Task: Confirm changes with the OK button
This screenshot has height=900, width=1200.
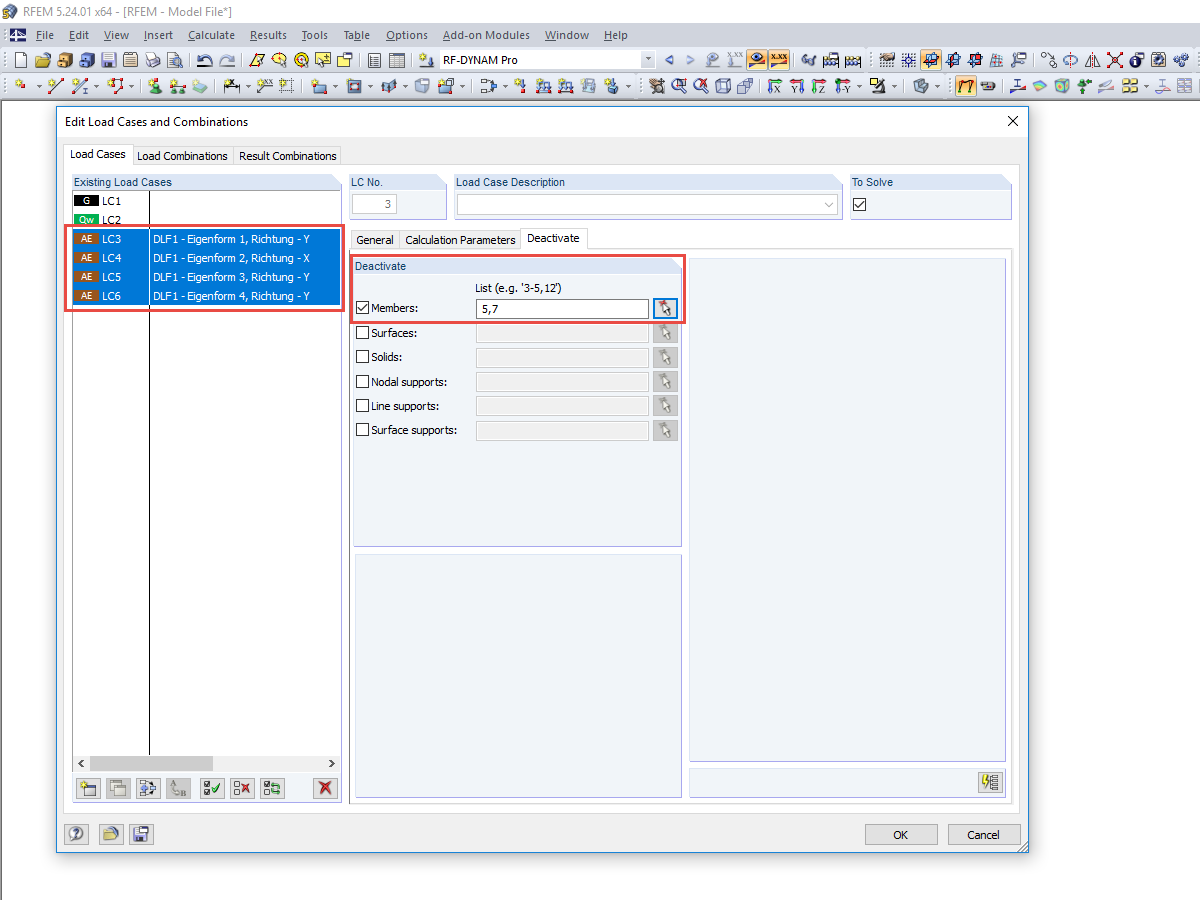Action: pyautogui.click(x=901, y=834)
